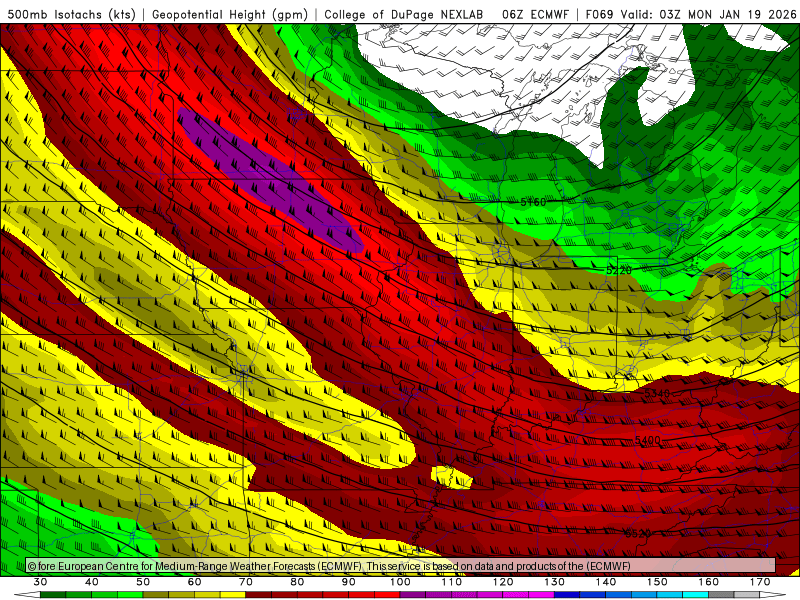Pick the dark maroon swatch just after 70

pyautogui.click(x=259, y=595)
